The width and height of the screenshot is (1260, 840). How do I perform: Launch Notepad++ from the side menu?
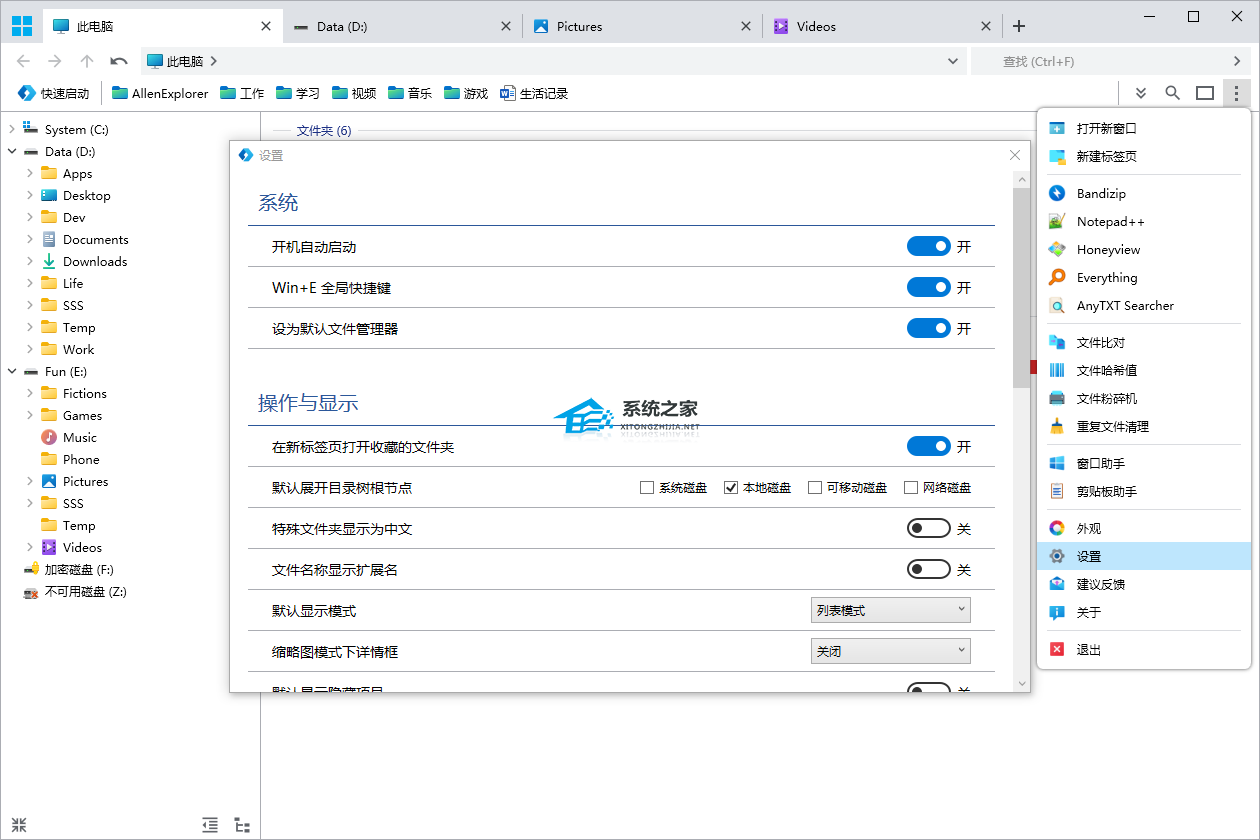tap(1110, 221)
